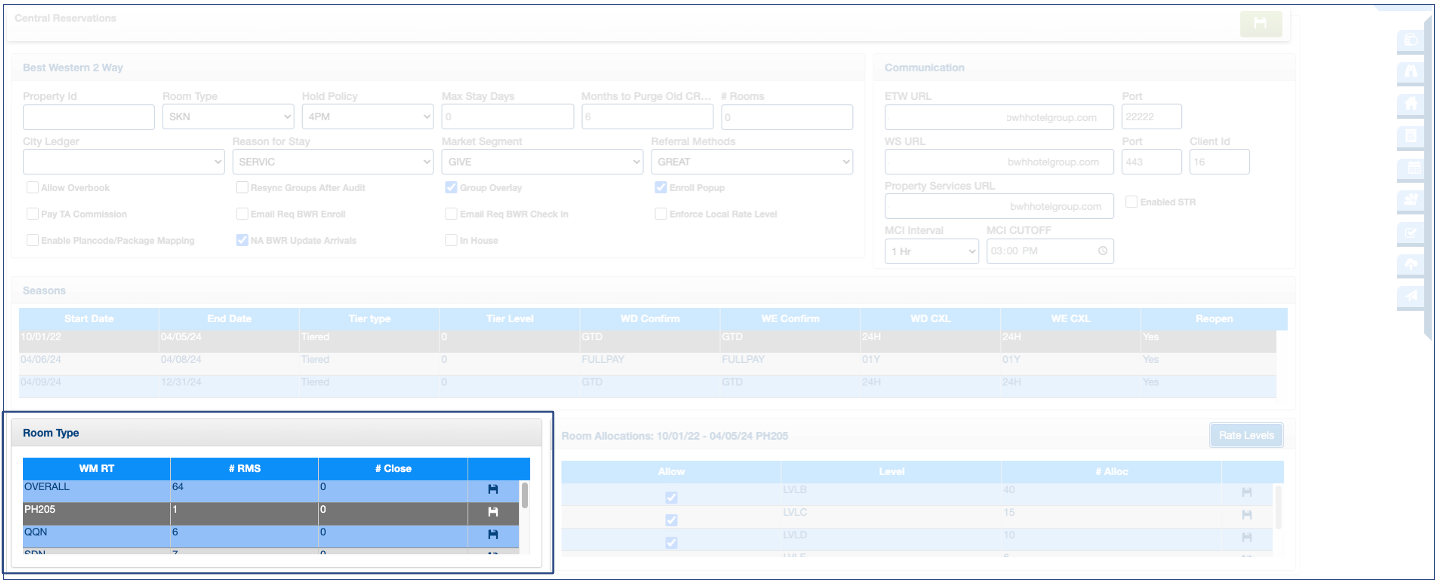Click the clock icon in MCI CUTOFF field
Screen dimensions: 1438x584
tap(1103, 252)
